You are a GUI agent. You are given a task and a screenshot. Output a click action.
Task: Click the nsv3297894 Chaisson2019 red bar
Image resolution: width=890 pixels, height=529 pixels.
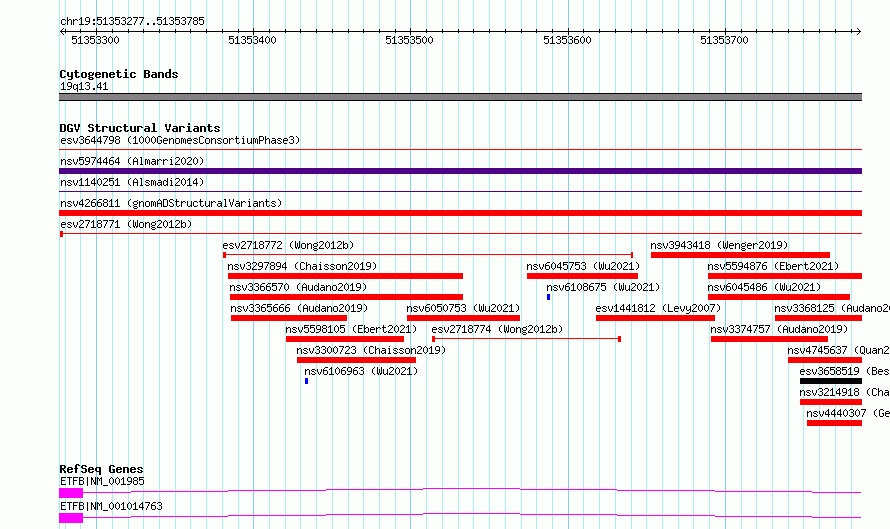pyautogui.click(x=345, y=276)
